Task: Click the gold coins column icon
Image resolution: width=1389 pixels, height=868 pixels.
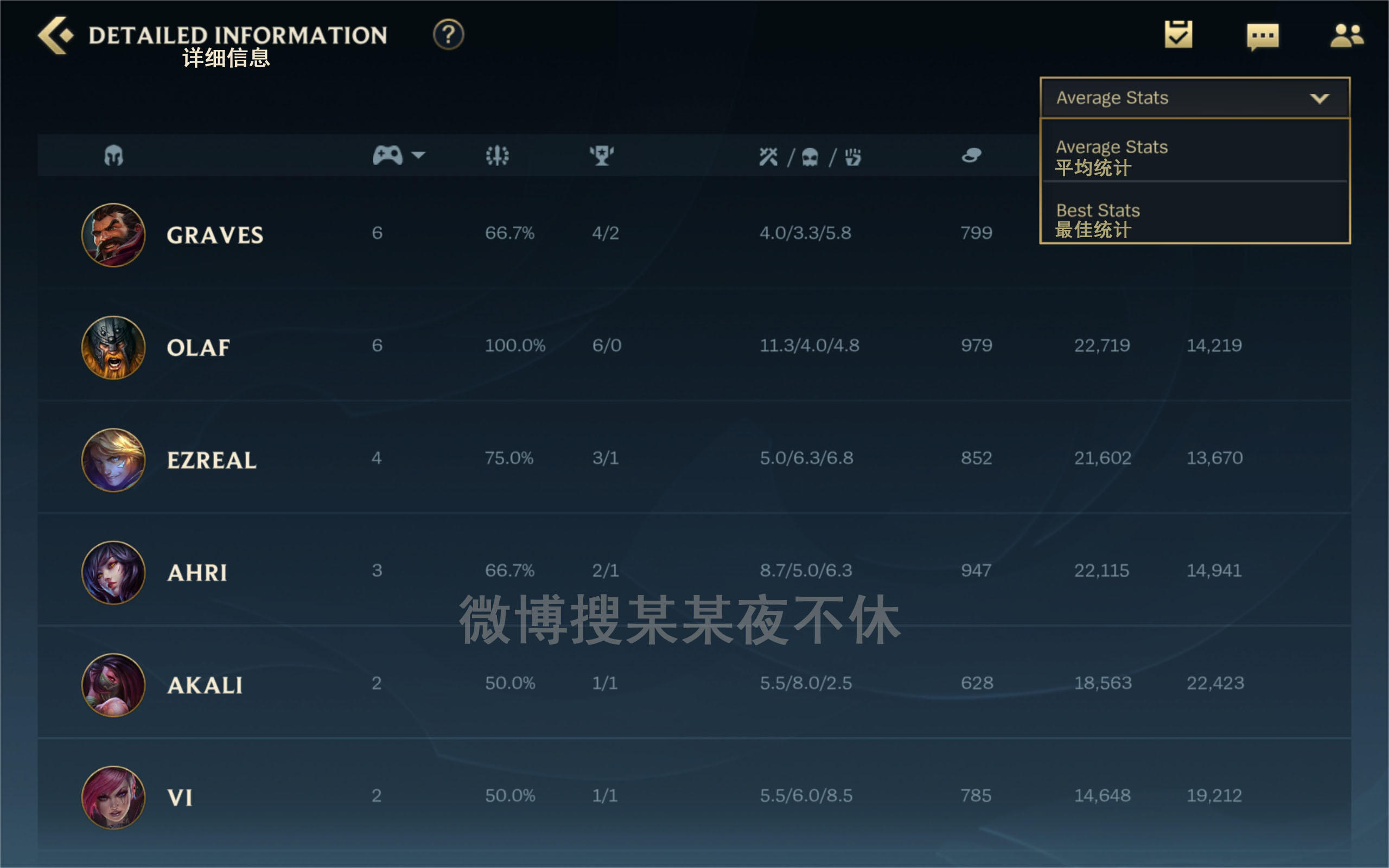Action: [971, 155]
